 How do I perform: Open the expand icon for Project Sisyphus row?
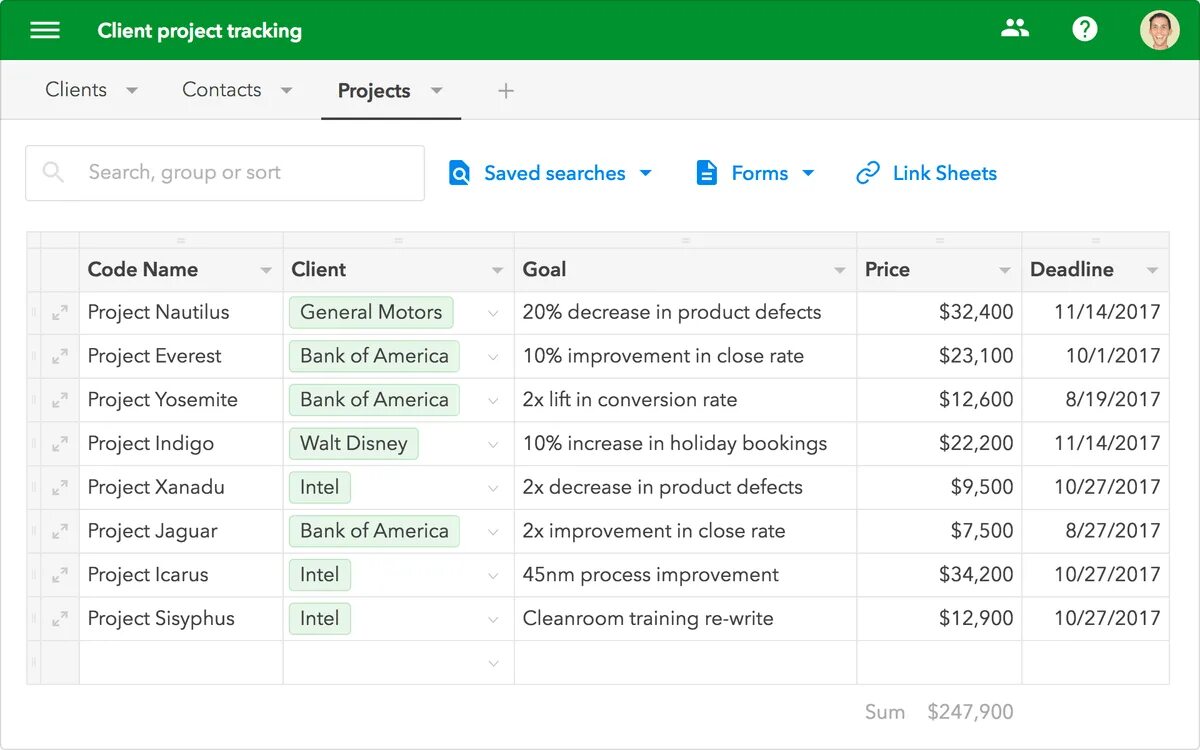click(60, 619)
